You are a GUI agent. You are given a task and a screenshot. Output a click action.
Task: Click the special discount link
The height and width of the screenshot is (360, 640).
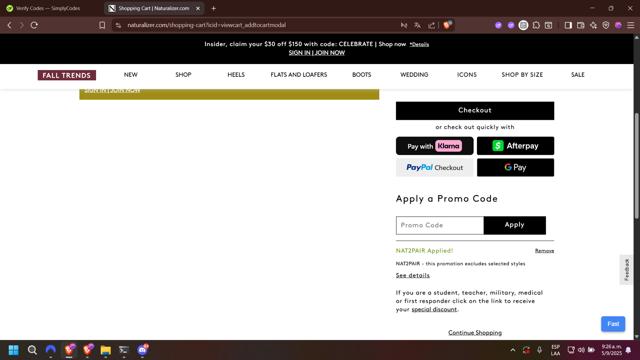pos(434,309)
